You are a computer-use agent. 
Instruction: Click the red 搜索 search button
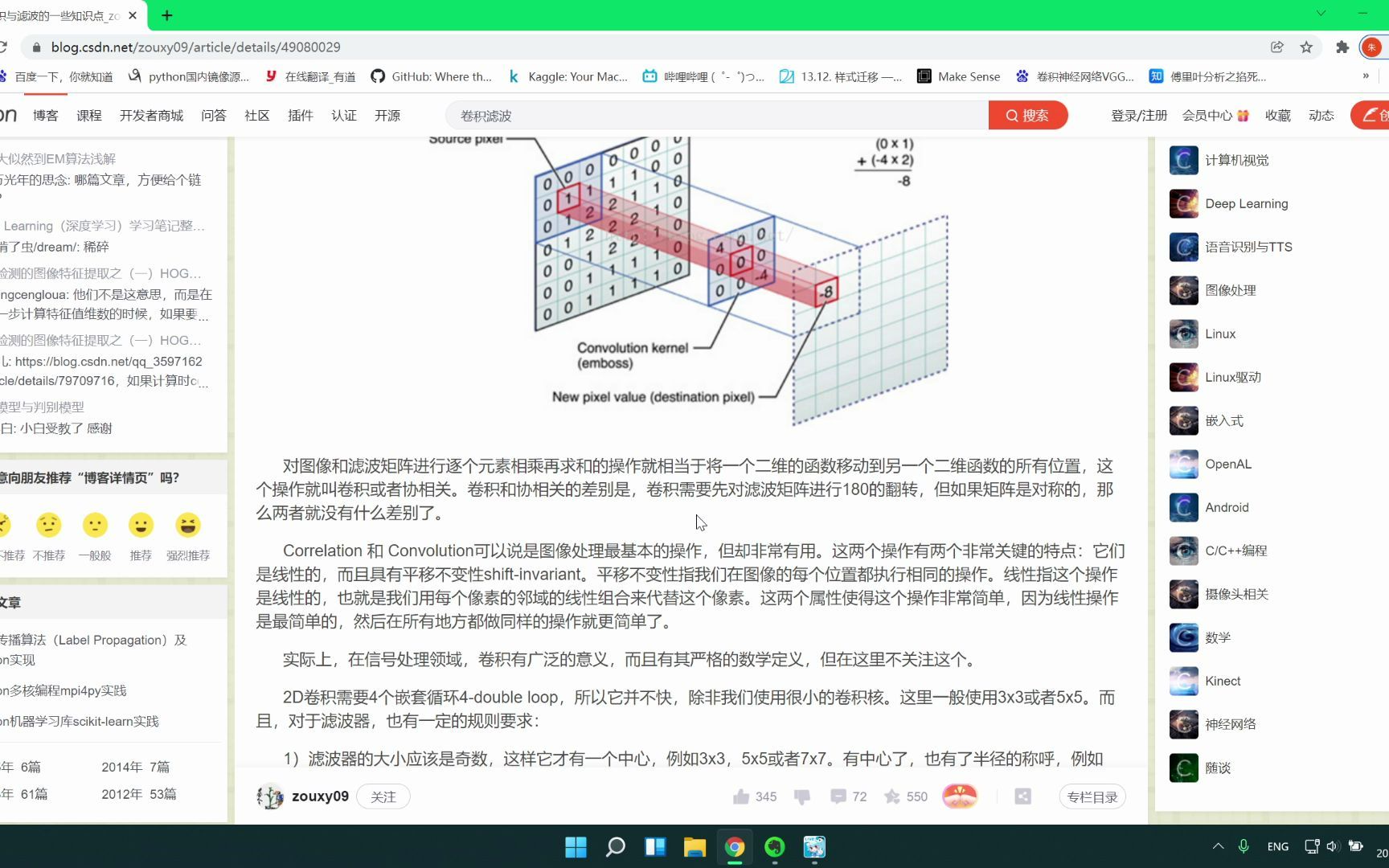[1028, 116]
